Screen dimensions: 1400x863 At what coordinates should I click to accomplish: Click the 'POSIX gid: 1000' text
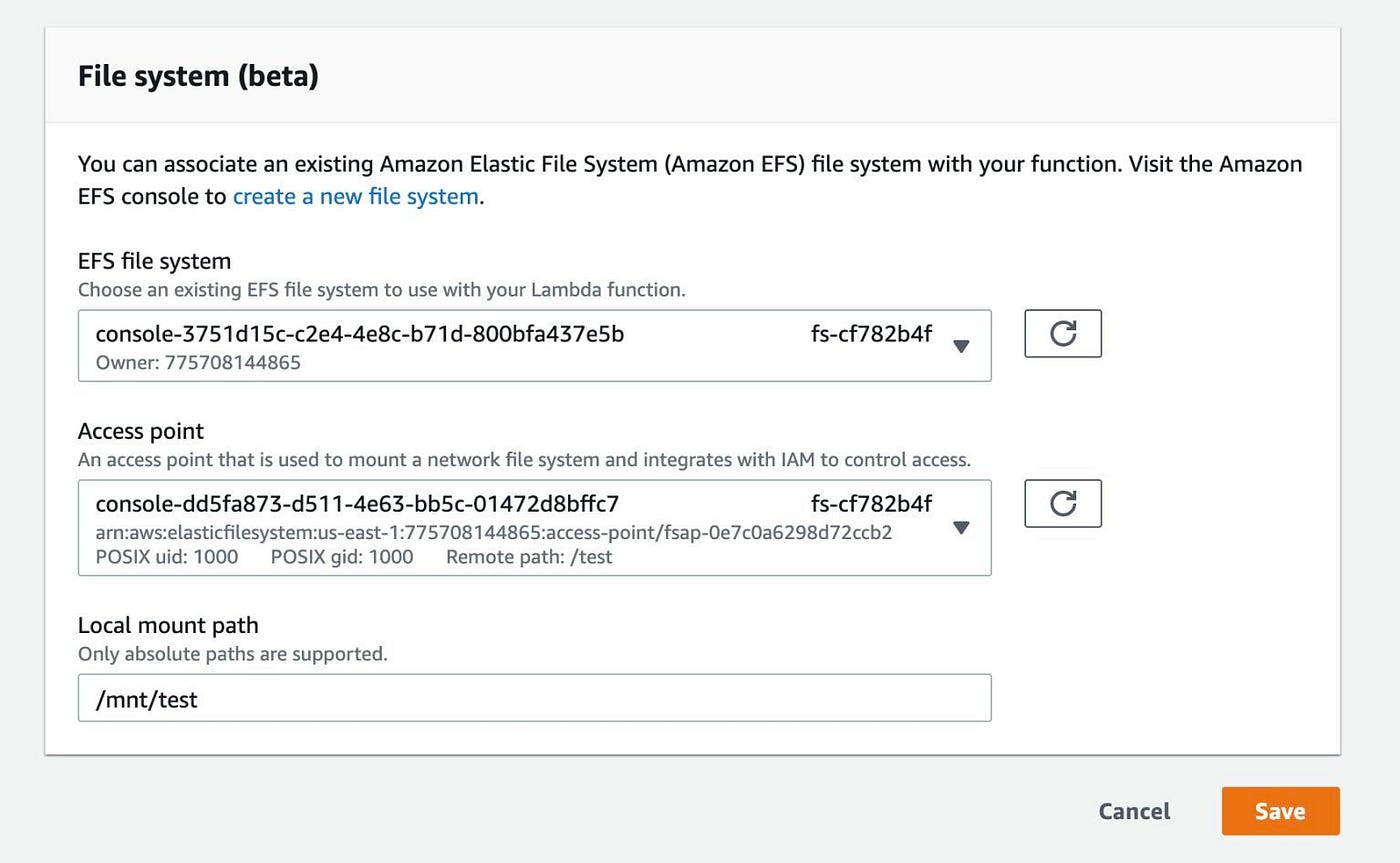tap(342, 557)
